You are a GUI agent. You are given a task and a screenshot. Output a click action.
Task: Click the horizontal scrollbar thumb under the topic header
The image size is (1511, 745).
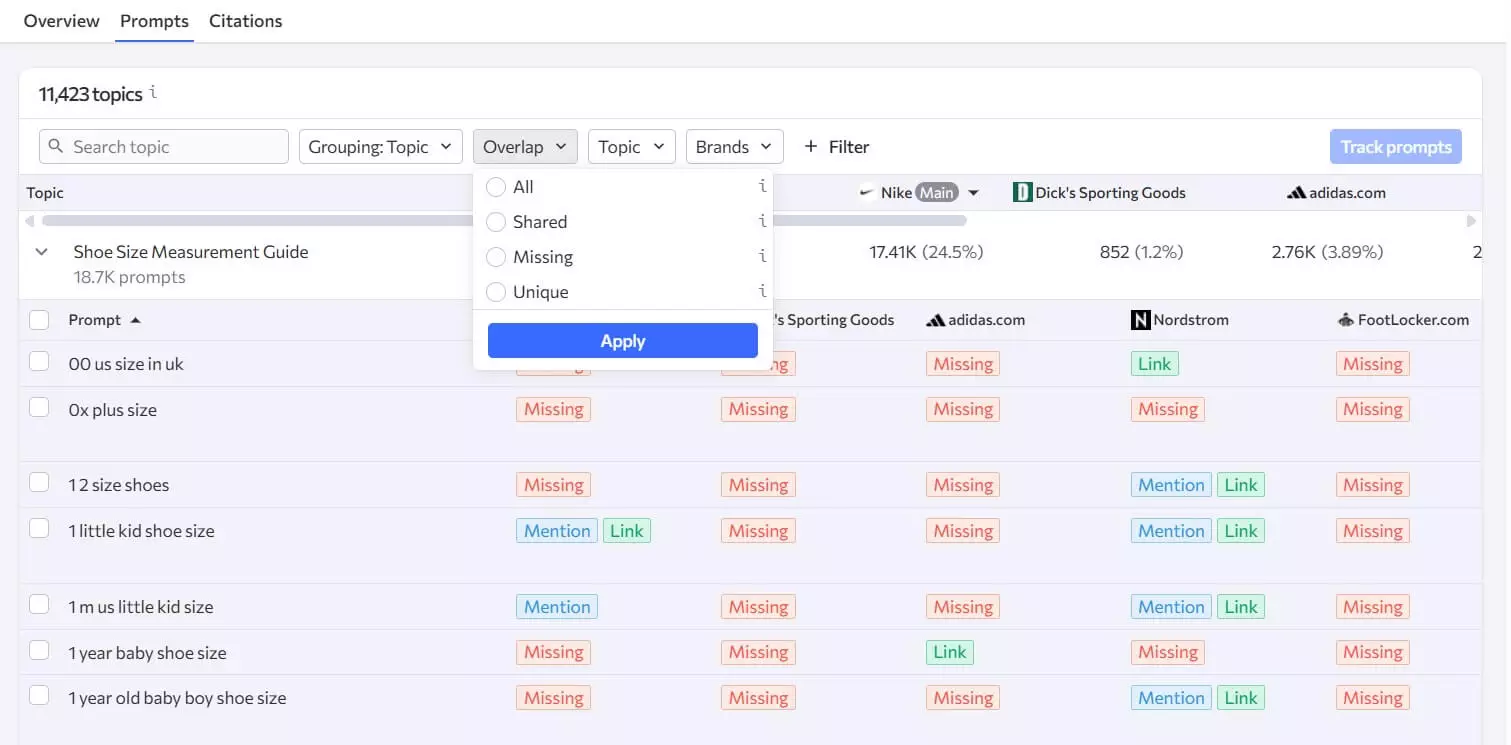(x=504, y=220)
